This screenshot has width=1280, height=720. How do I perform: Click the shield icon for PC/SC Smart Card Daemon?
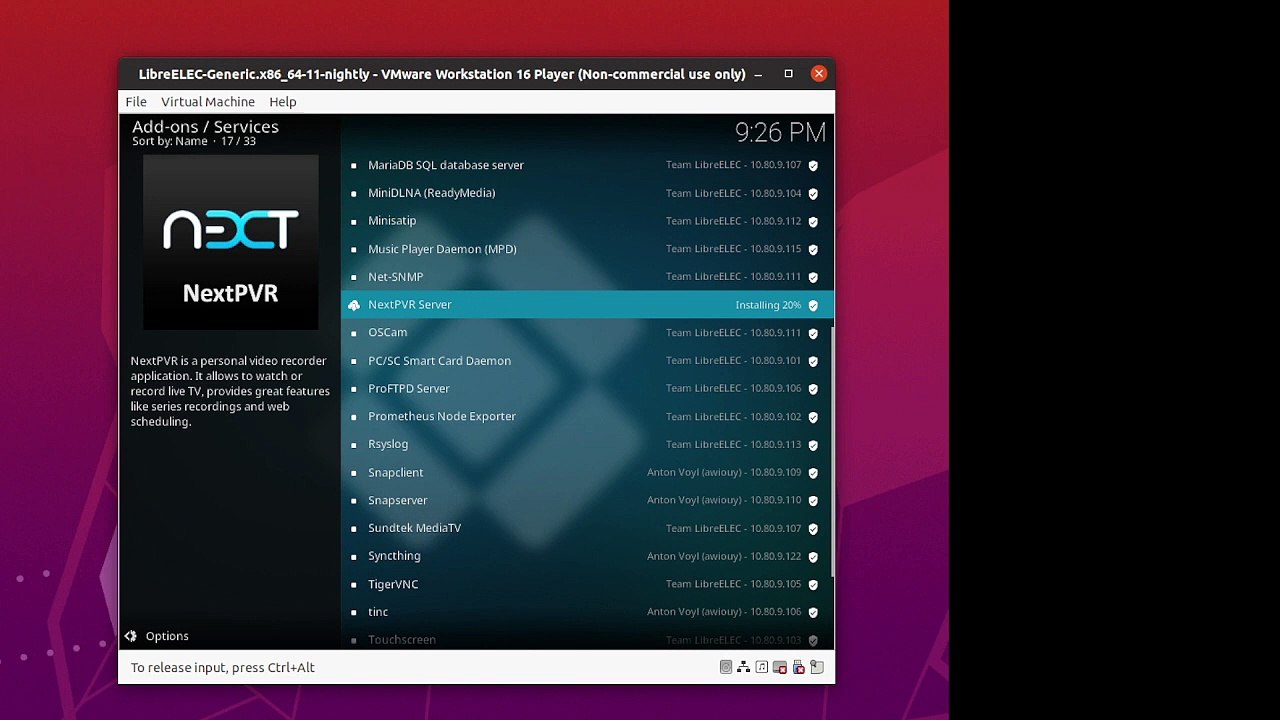(x=813, y=362)
